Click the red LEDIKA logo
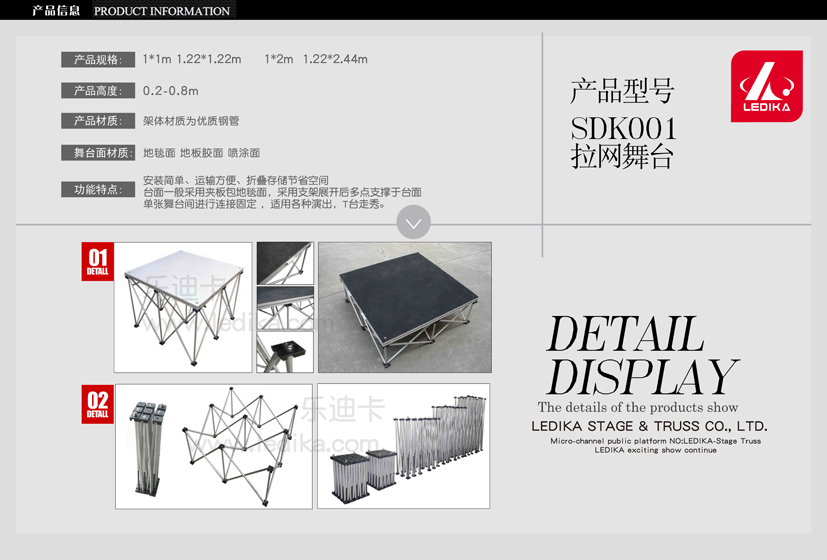827x560 pixels. point(767,86)
